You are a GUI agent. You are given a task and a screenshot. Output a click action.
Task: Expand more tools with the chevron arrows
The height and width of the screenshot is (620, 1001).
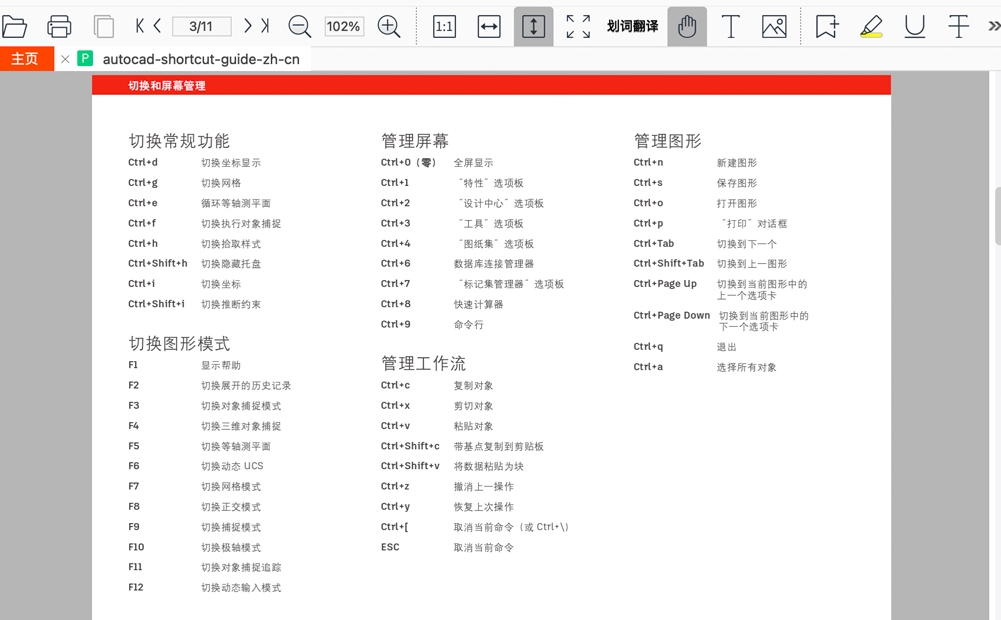coord(991,27)
